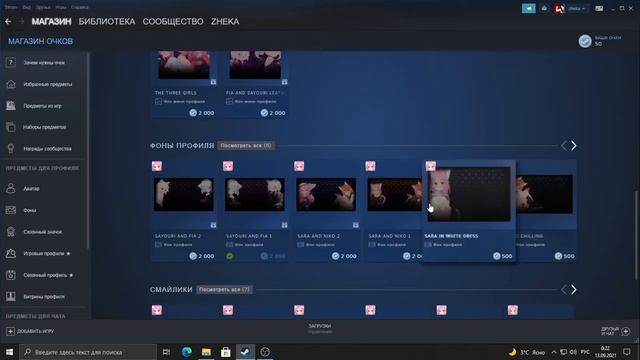Click the Друзья и чат plus icon
This screenshot has width=640, height=360.
click(626, 331)
